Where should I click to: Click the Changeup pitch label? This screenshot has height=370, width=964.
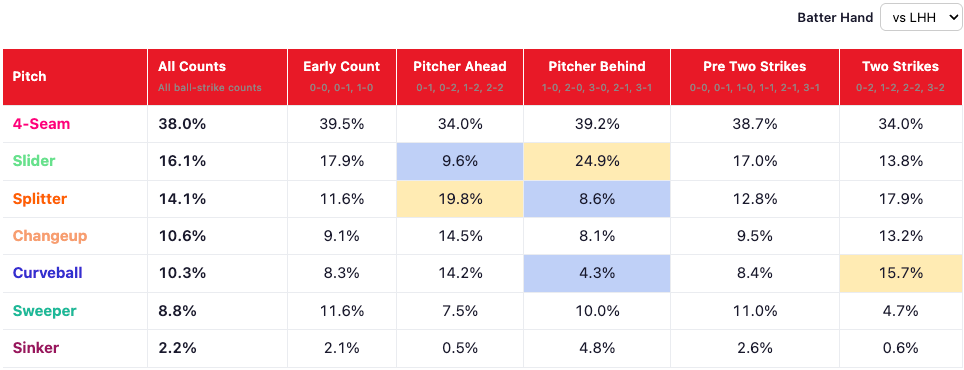pyautogui.click(x=50, y=237)
